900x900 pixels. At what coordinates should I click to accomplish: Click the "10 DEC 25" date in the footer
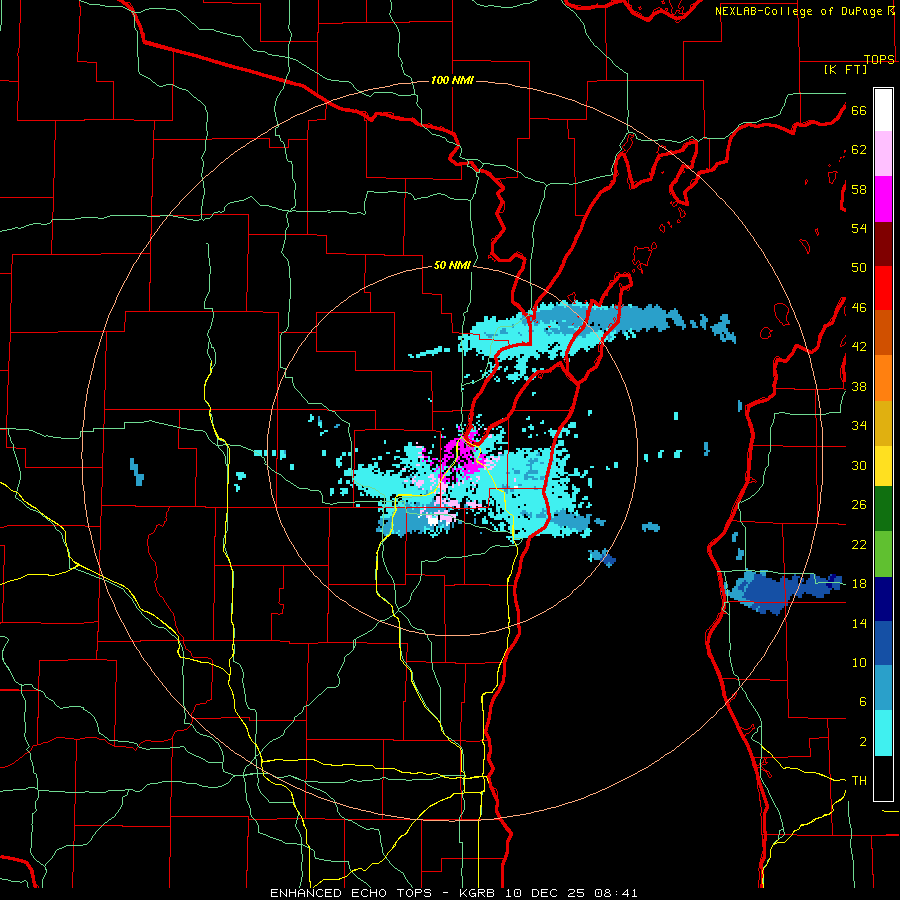pos(545,893)
